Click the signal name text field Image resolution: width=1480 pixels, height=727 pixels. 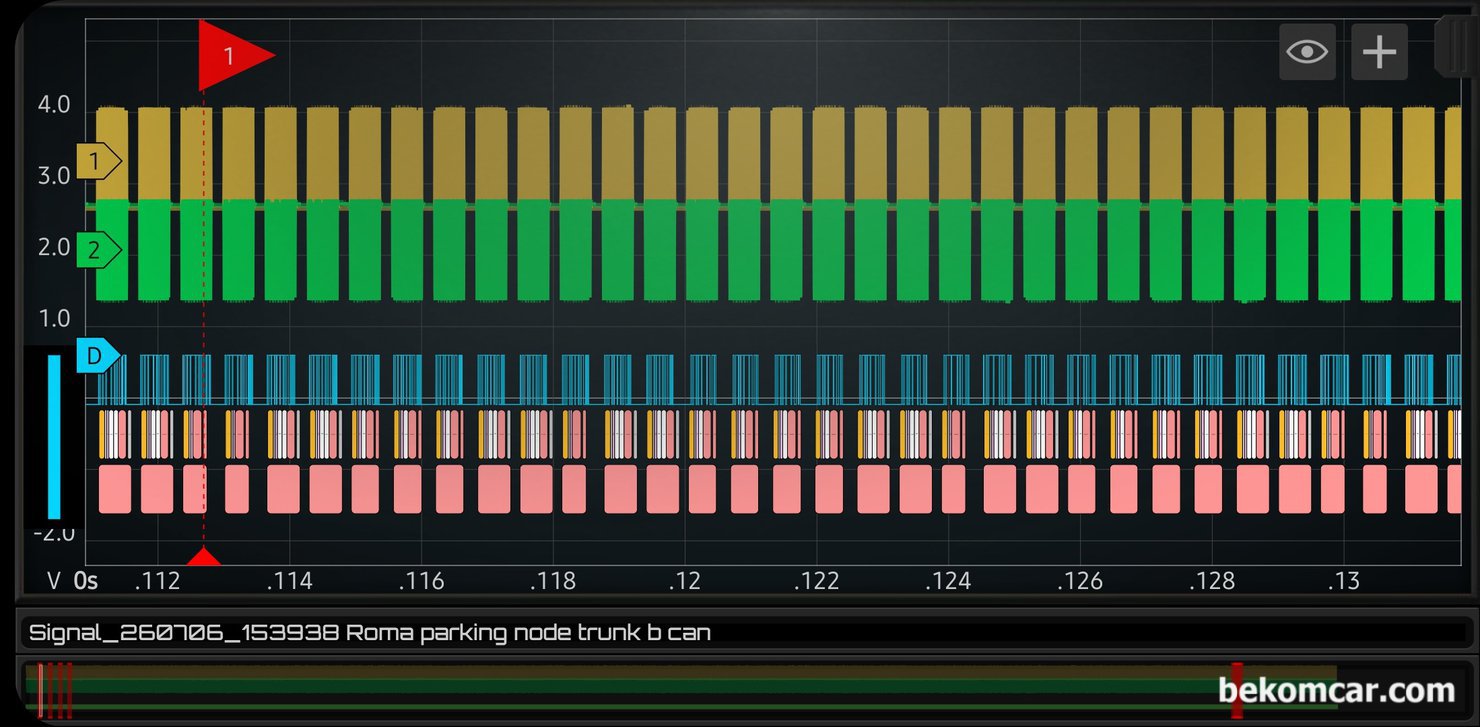[741, 632]
